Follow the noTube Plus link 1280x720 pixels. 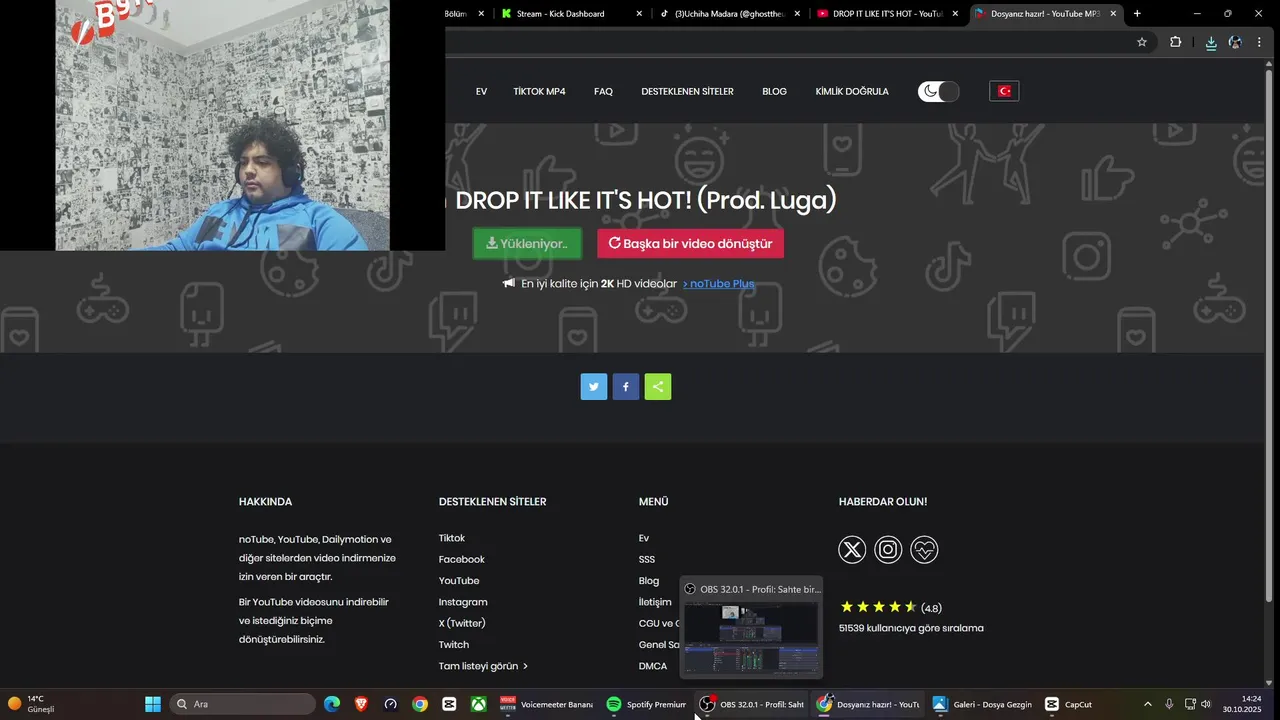click(x=718, y=284)
